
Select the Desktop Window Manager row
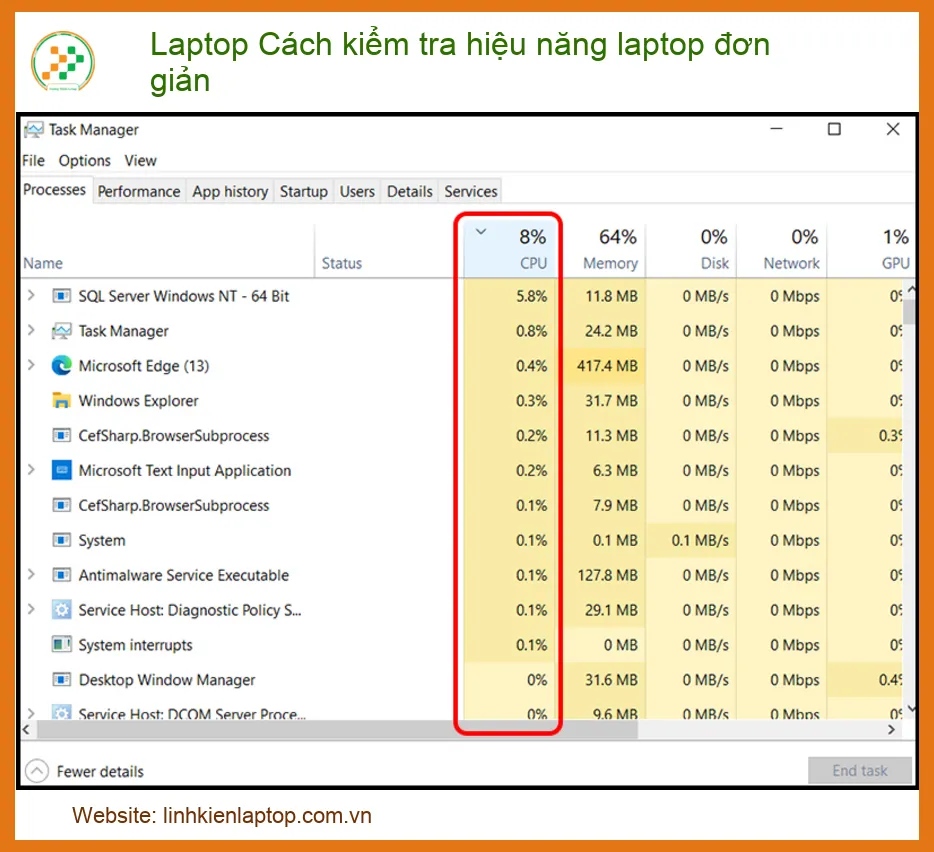coord(463,680)
